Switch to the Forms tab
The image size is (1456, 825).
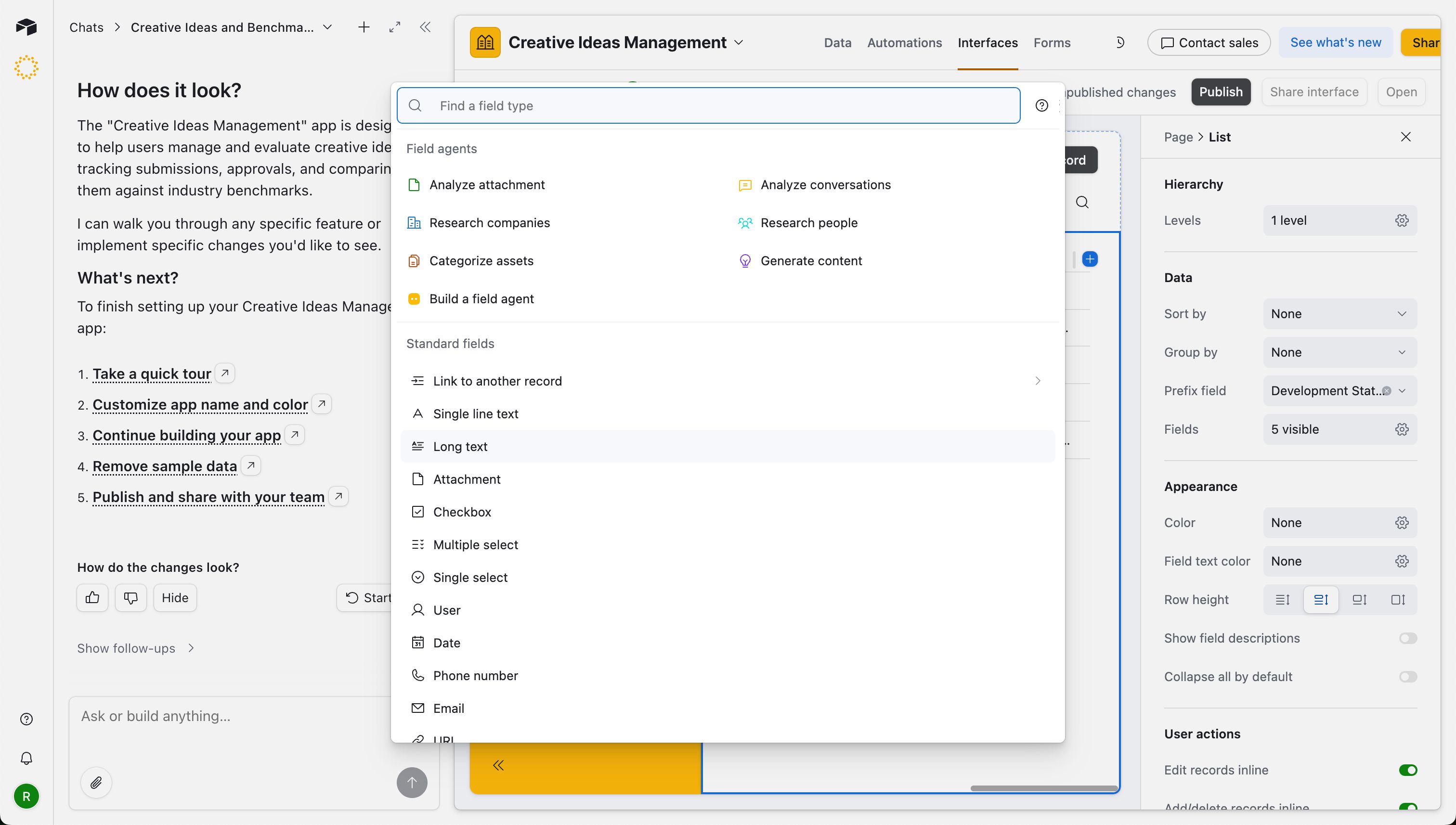coord(1052,42)
